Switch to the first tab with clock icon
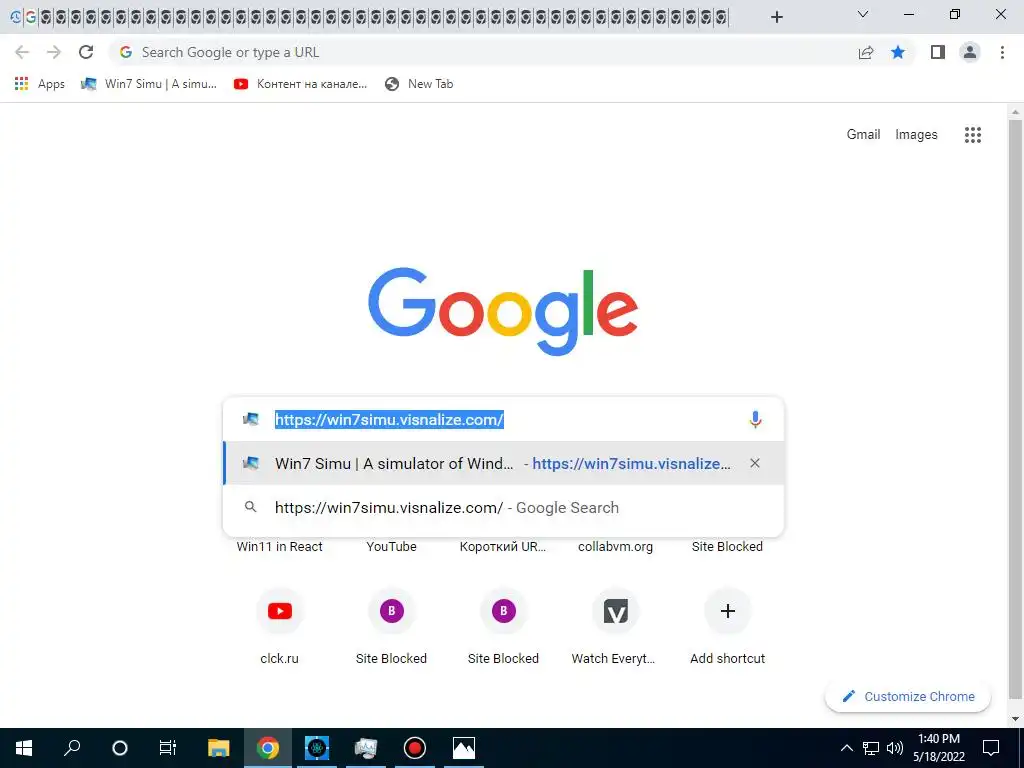The width and height of the screenshot is (1024, 768). [x=16, y=17]
